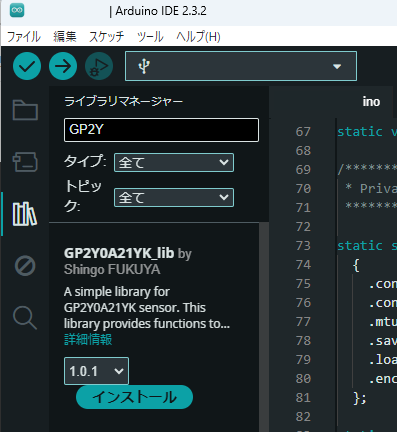This screenshot has width=397, height=432.
Task: Open the Sketchbook folder sidebar icon
Action: pyautogui.click(x=25, y=110)
